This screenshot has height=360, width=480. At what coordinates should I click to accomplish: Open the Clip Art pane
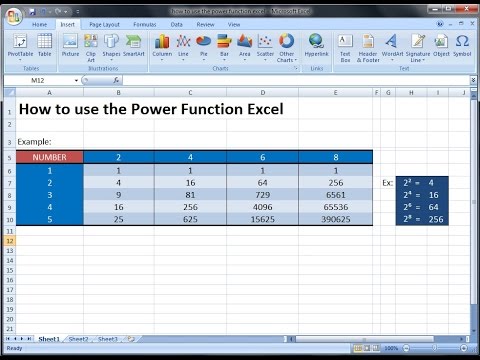pos(91,48)
